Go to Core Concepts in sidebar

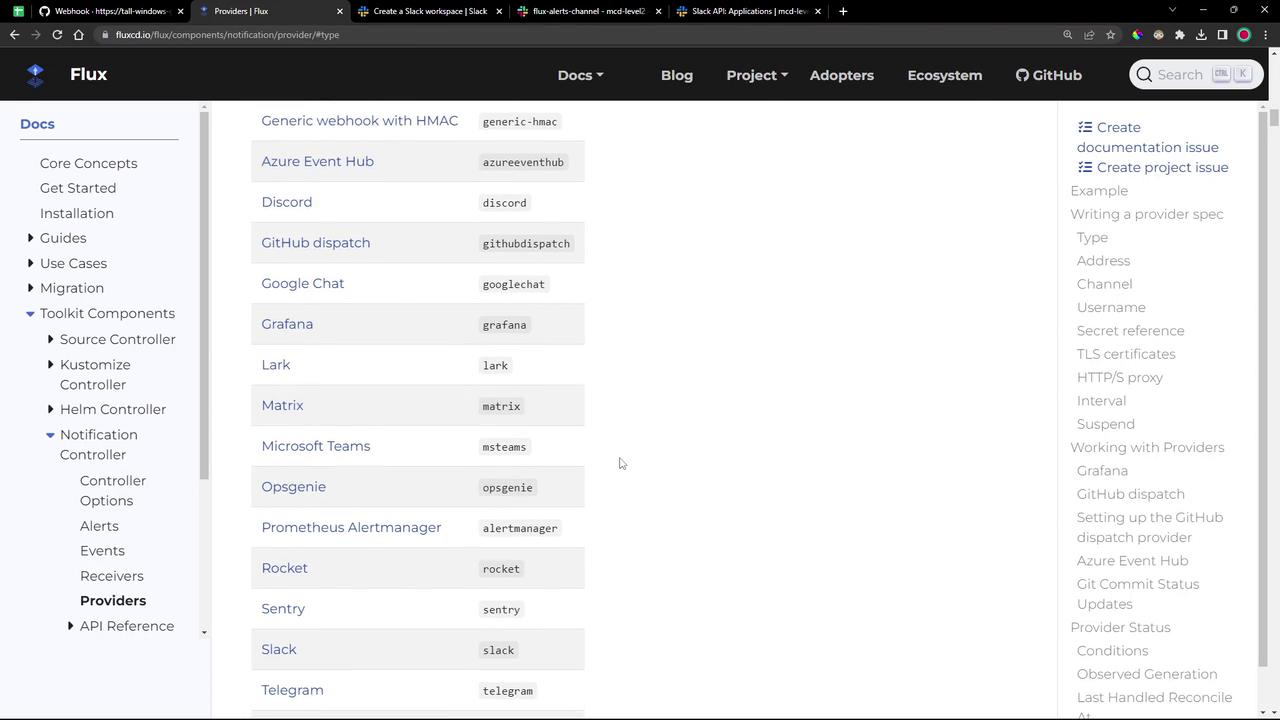click(x=89, y=163)
